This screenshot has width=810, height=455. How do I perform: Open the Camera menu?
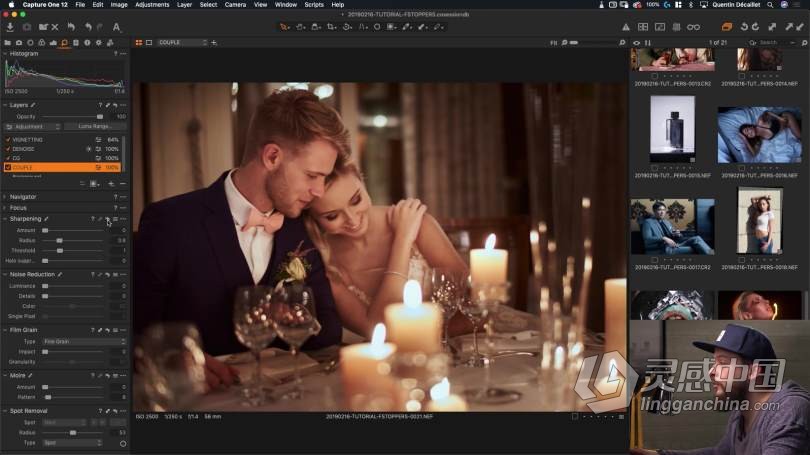[x=235, y=5]
